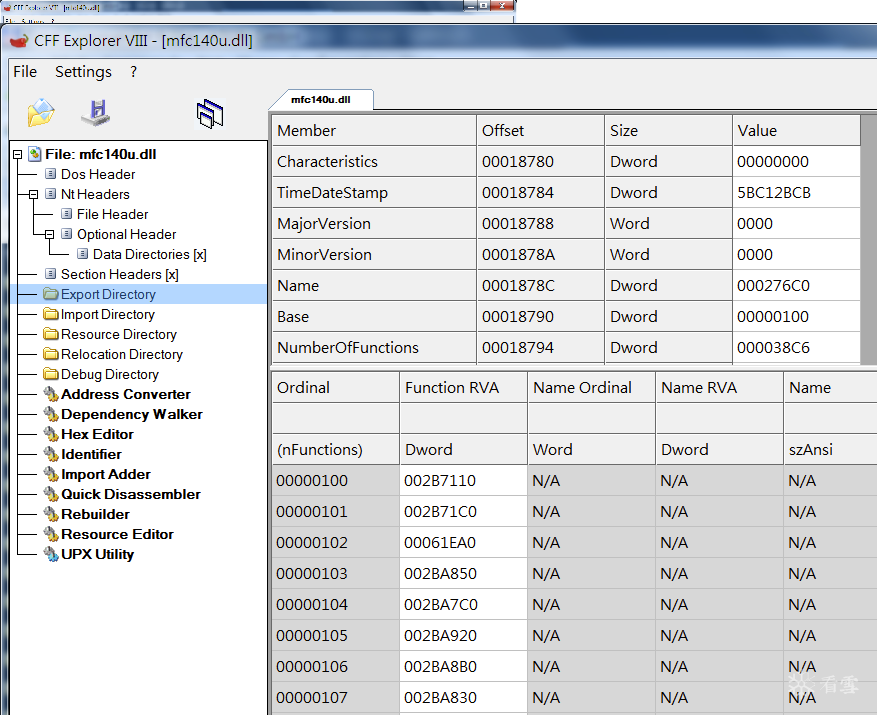This screenshot has height=715, width=877.
Task: Collapse the Nt Headers tree branch
Action: [34, 195]
